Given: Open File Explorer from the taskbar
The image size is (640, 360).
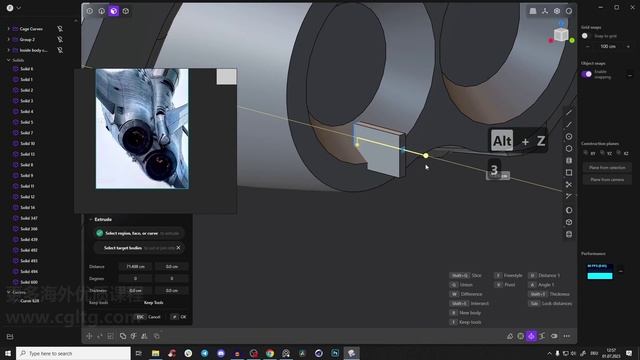Looking at the screenshot, I should 156,353.
